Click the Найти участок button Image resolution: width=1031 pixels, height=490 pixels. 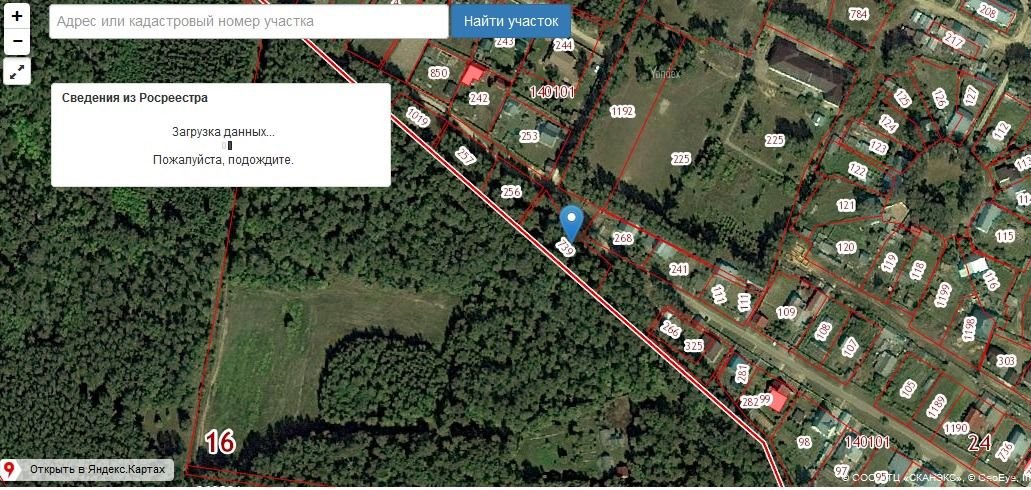click(x=511, y=21)
